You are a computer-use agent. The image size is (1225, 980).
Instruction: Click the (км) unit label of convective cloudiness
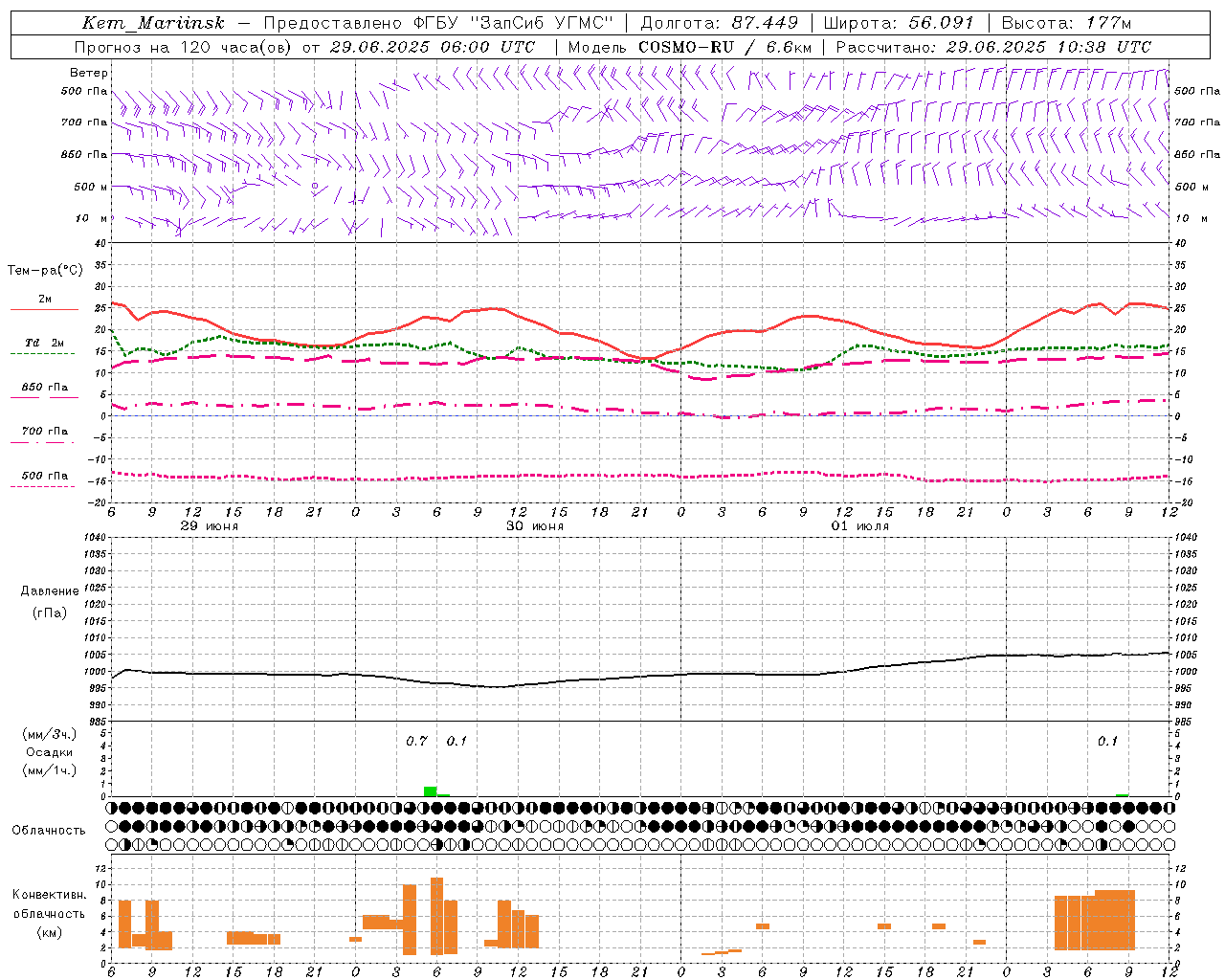50,932
